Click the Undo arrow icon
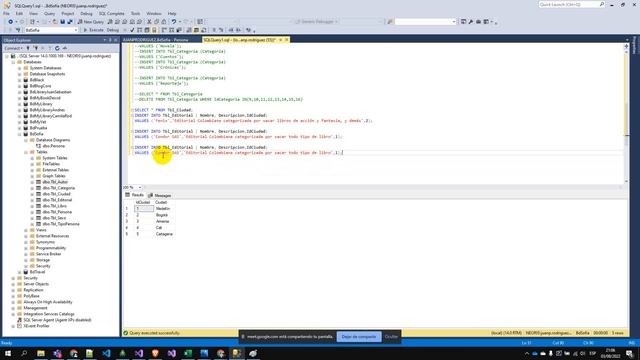This screenshot has width=640, height=360. [x=174, y=22]
